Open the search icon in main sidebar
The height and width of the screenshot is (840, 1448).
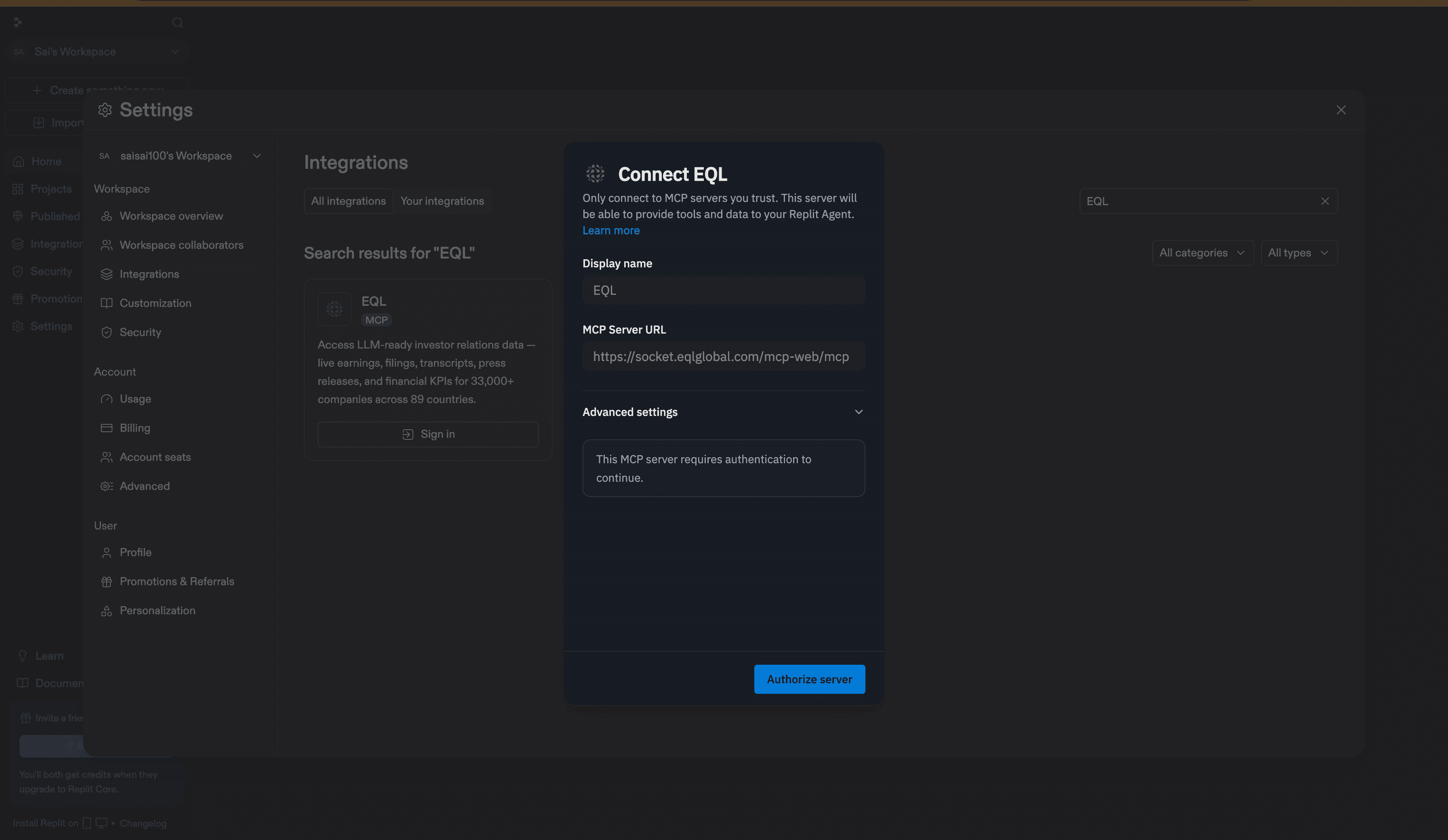(x=177, y=22)
